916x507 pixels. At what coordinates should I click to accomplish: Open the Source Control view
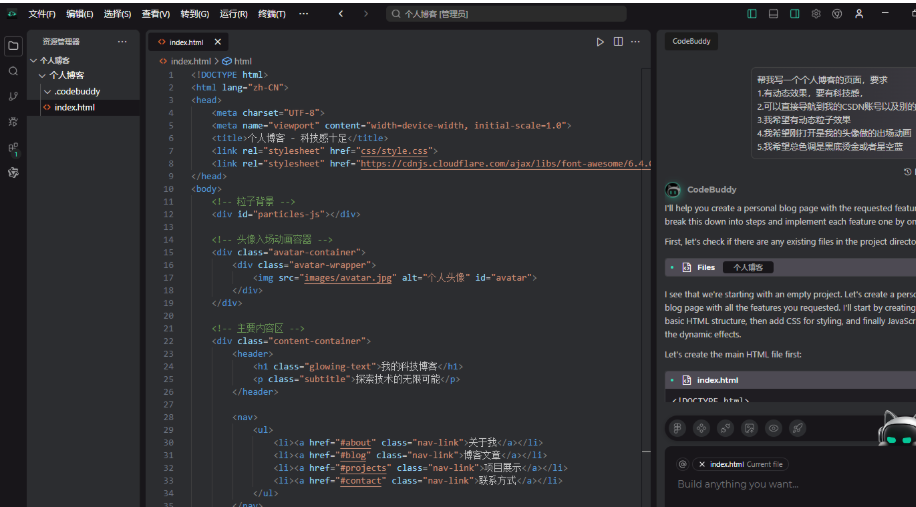pyautogui.click(x=13, y=96)
